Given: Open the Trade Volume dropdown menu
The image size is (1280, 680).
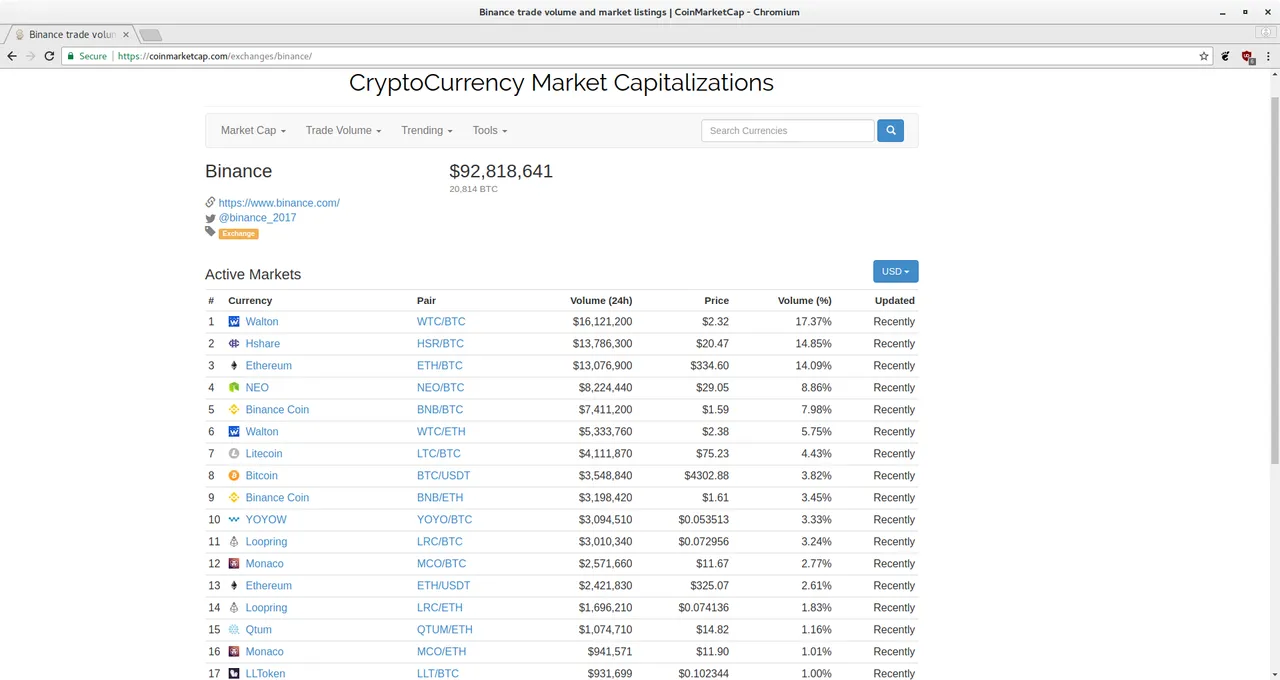Looking at the screenshot, I should (x=343, y=130).
